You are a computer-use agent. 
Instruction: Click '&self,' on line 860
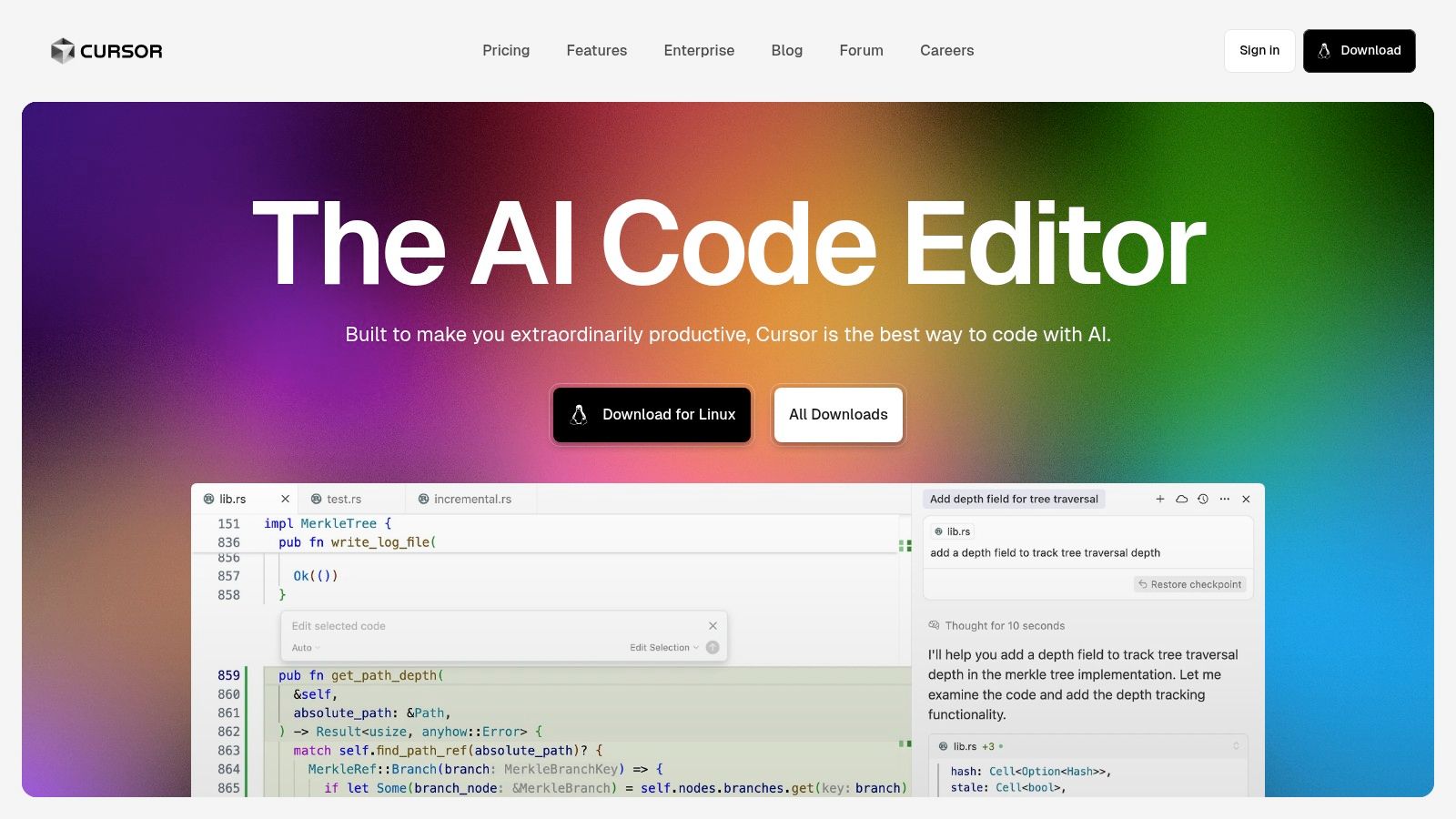[x=315, y=694]
